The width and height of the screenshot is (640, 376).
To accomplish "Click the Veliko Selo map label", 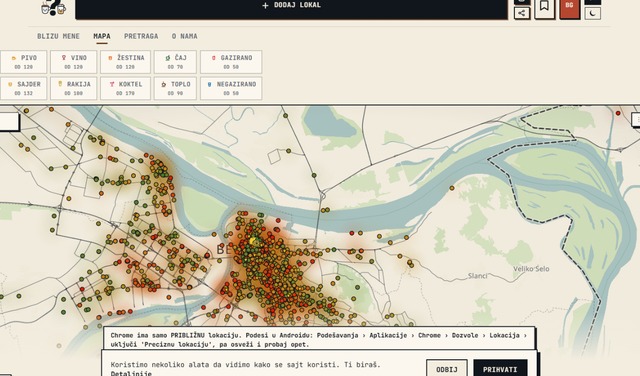I will pyautogui.click(x=531, y=269).
